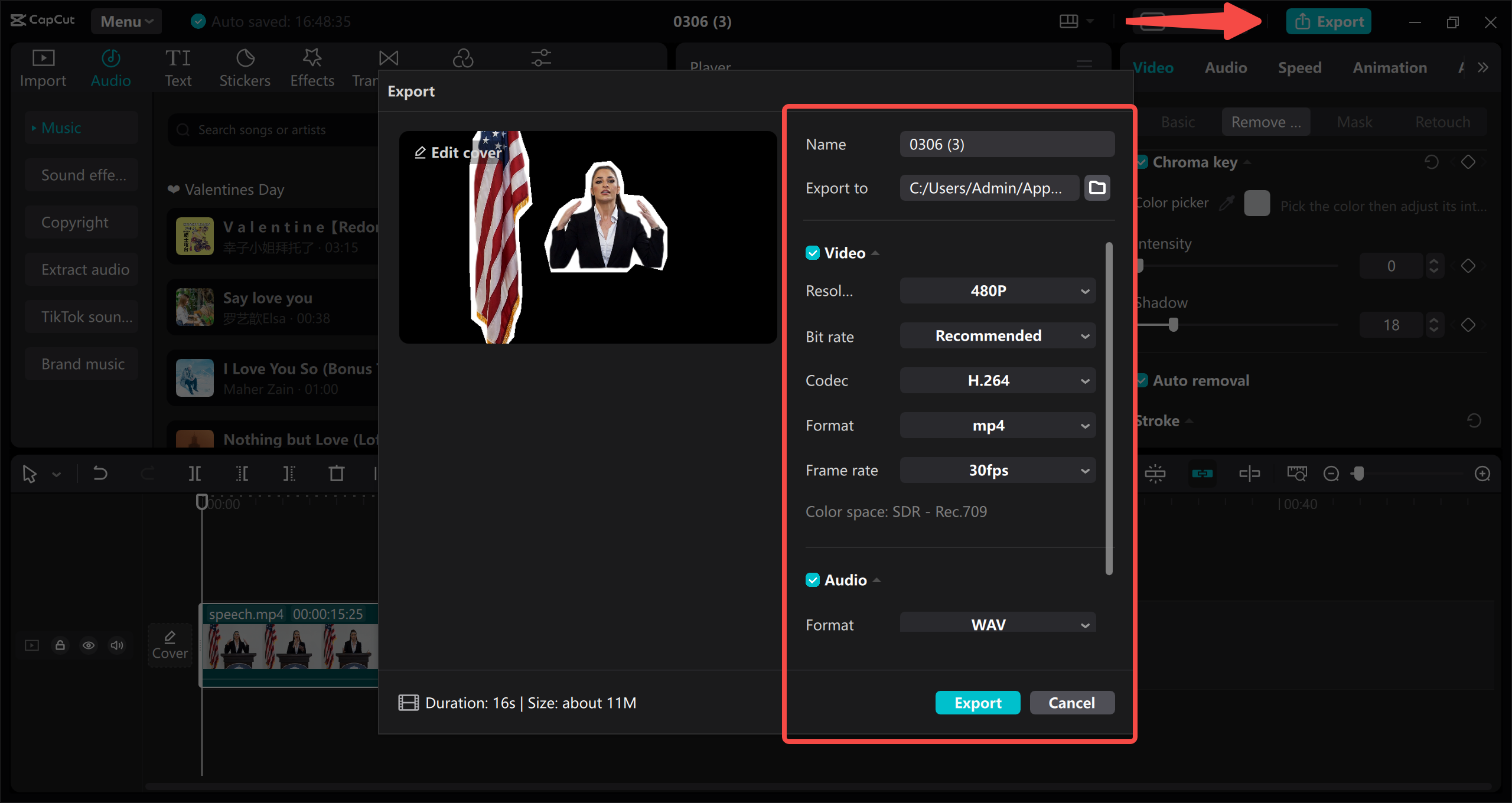Screen dimensions: 1512x803
Task: Open the Resolution dropdown set to 480P
Action: click(x=998, y=290)
